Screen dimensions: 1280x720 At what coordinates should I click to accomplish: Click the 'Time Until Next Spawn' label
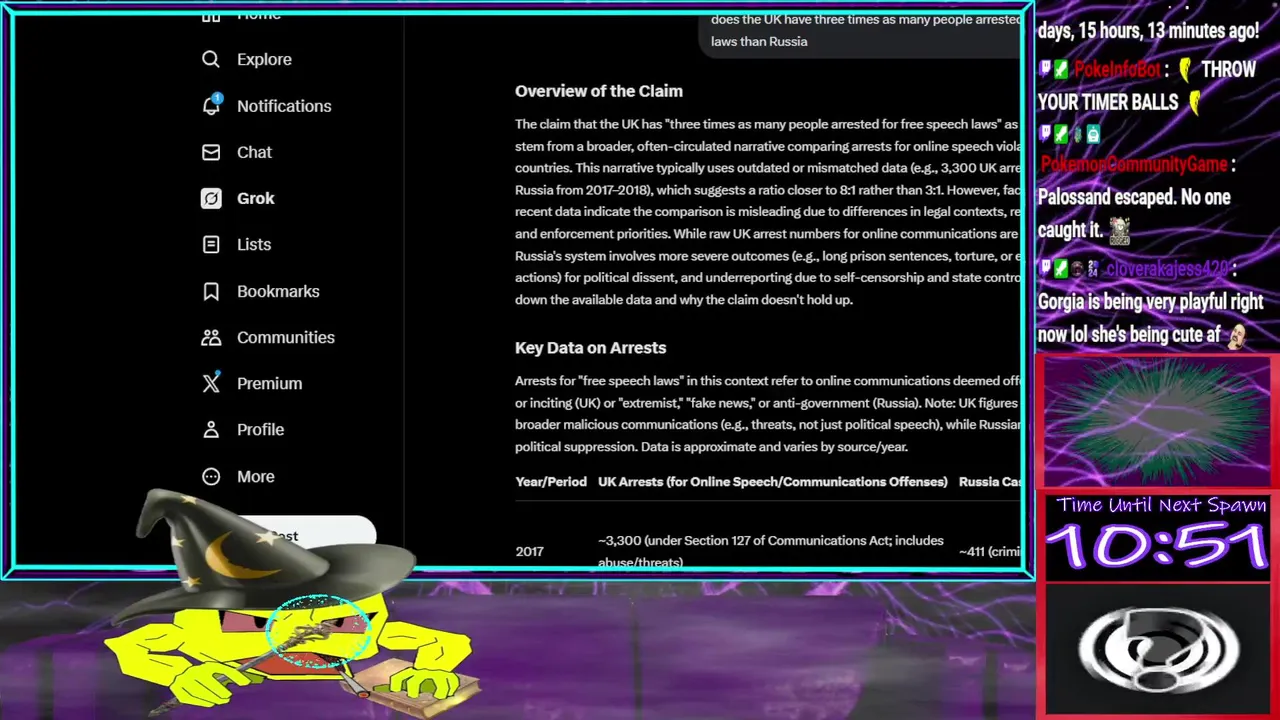[x=1161, y=505]
